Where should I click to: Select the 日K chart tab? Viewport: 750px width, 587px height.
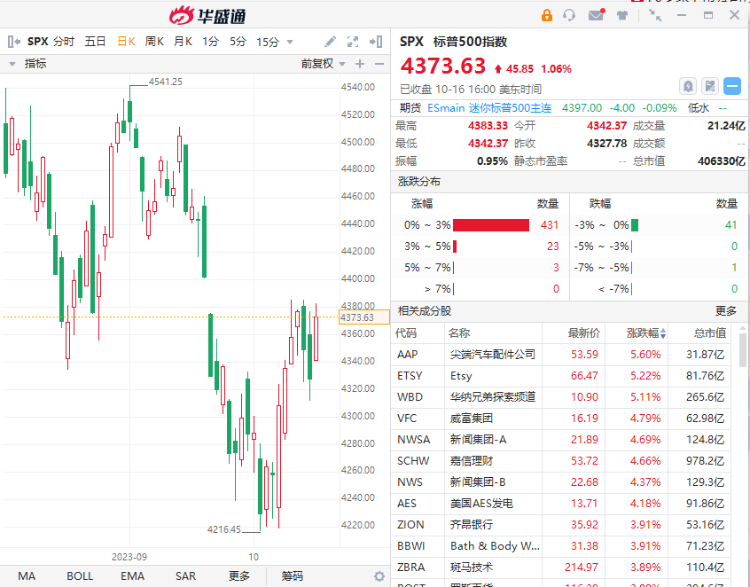126,42
